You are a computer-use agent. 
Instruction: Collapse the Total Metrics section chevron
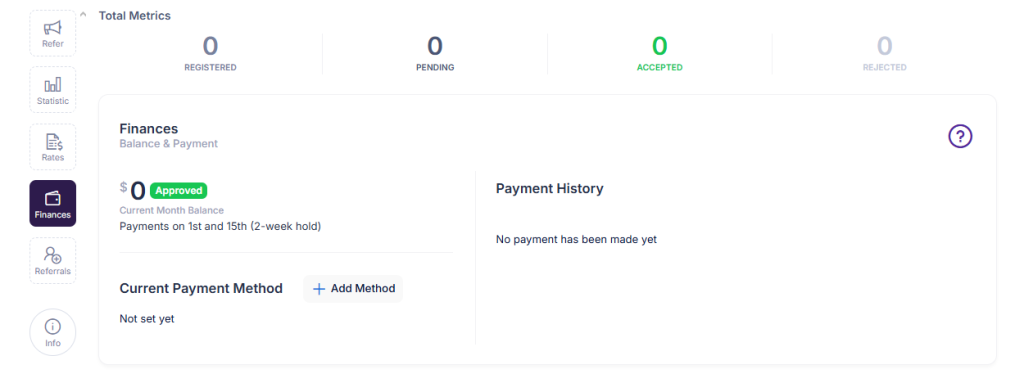tap(83, 14)
